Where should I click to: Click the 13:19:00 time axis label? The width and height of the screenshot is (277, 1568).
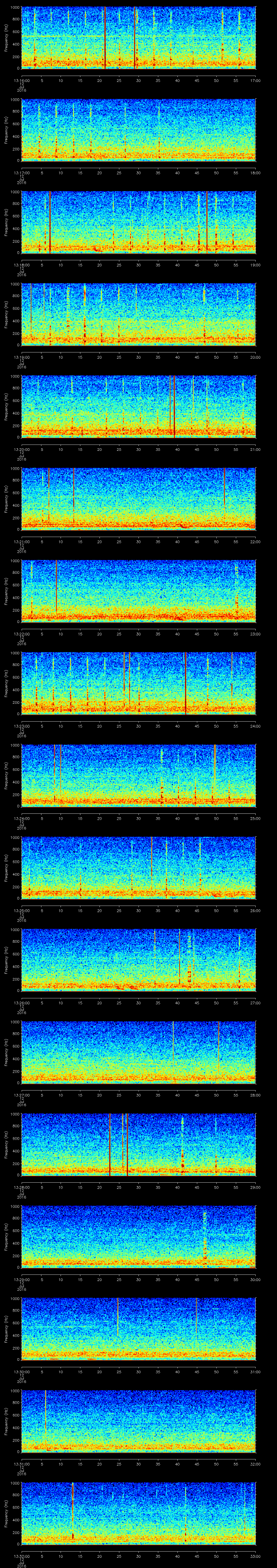[x=22, y=357]
